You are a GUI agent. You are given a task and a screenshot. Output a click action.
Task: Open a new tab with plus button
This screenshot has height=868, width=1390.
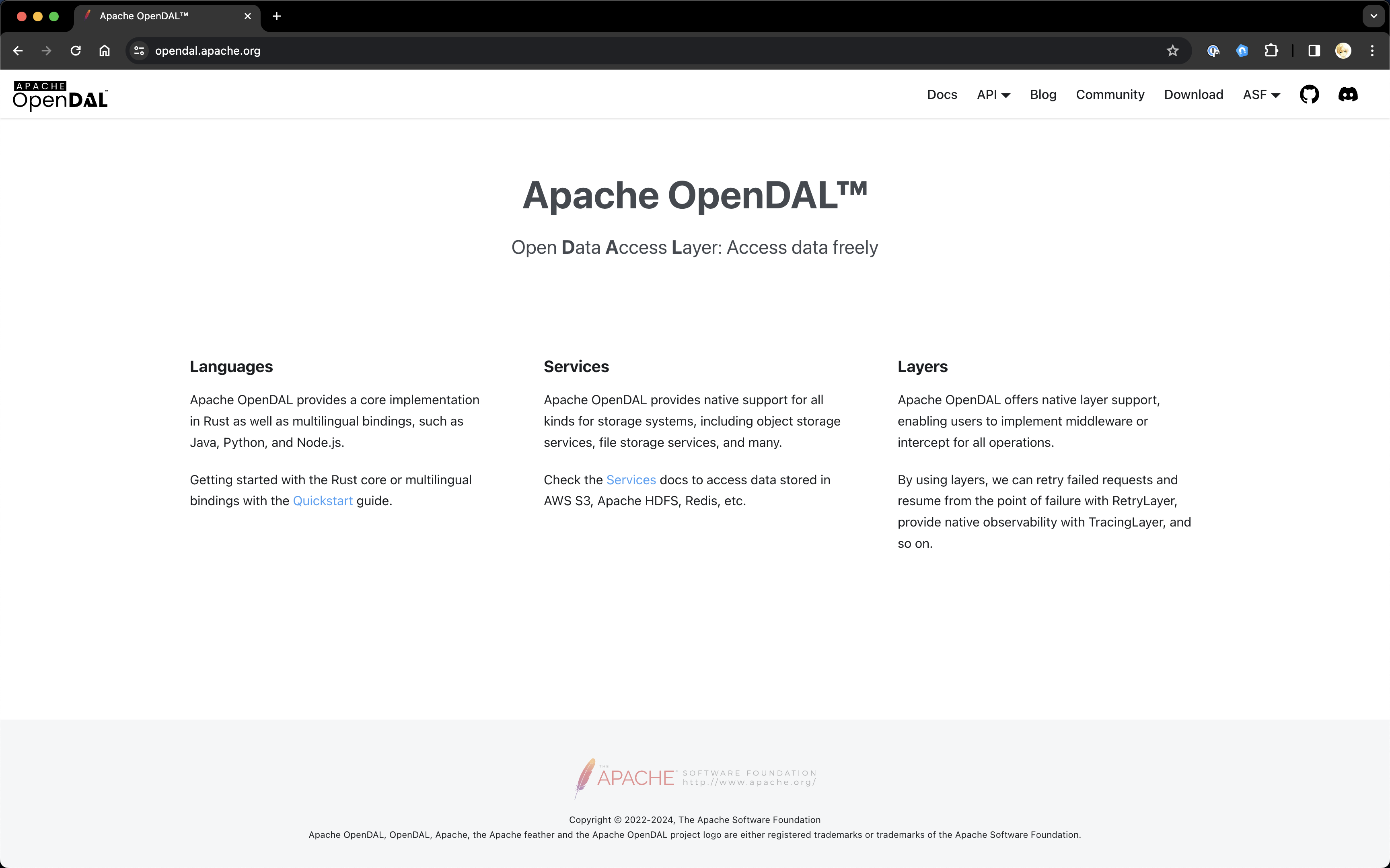click(x=277, y=16)
